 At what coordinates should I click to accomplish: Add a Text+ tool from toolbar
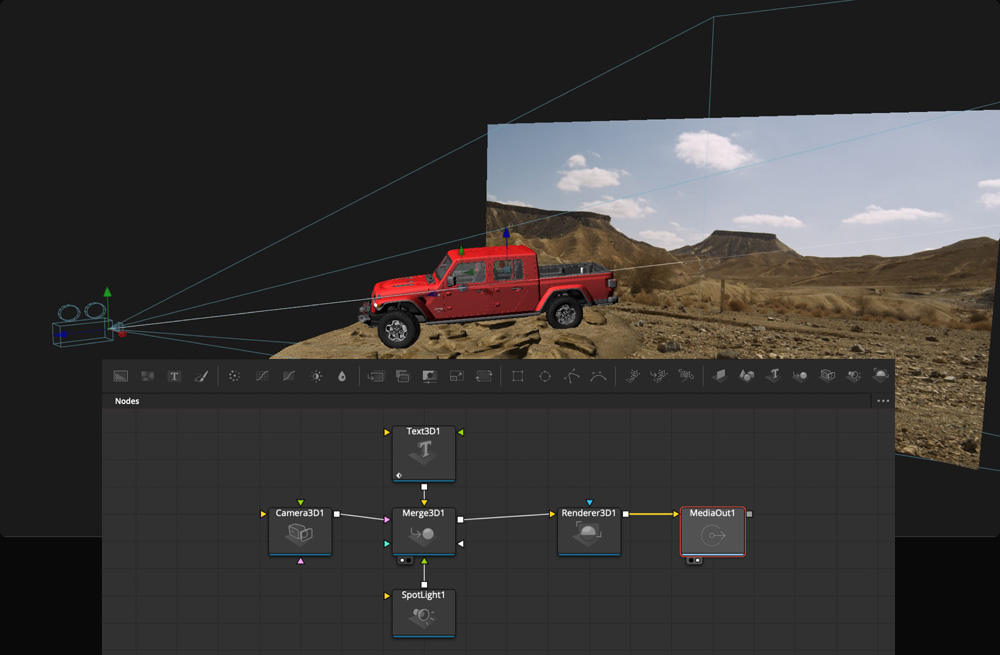174,376
